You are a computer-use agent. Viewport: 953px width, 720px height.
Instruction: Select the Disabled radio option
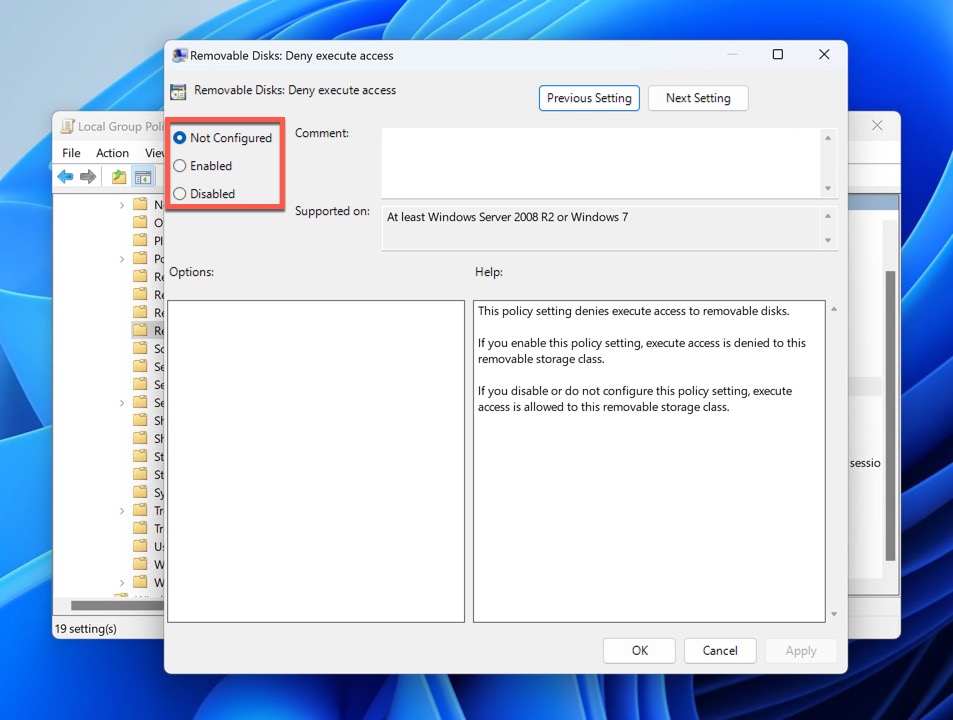pos(180,194)
